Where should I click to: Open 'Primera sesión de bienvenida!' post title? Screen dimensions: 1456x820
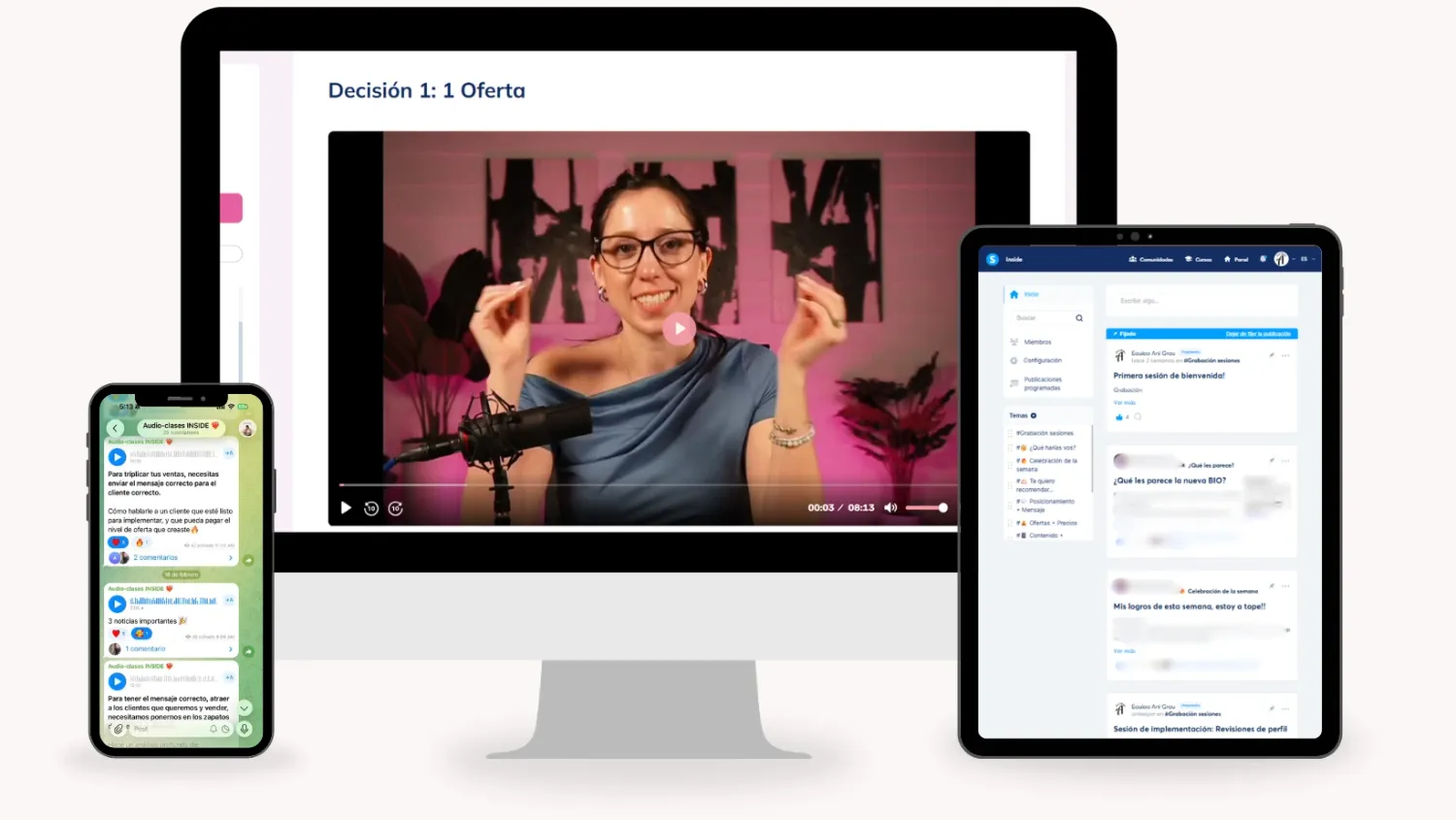(1169, 376)
